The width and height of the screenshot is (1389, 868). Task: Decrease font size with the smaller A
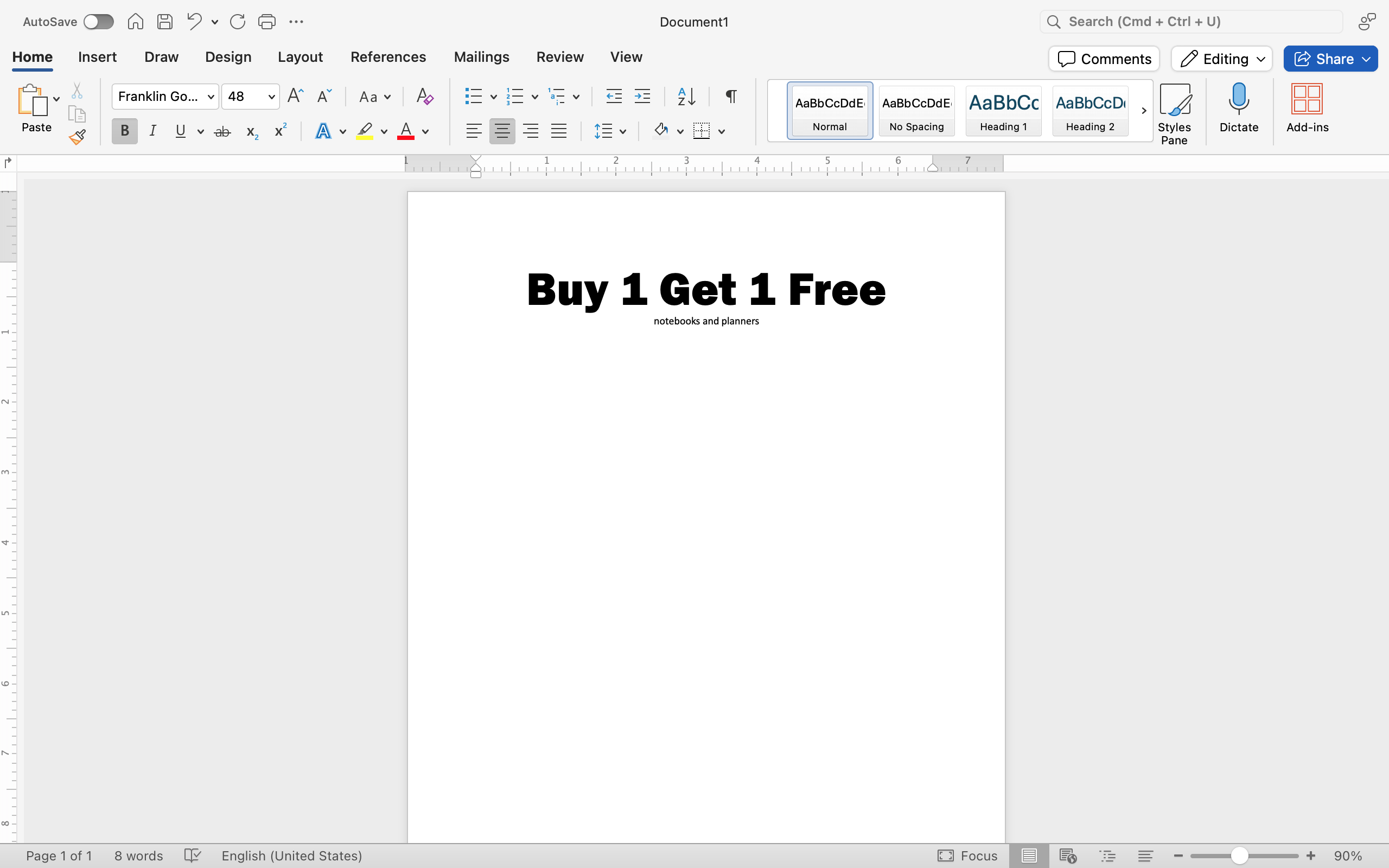click(324, 96)
